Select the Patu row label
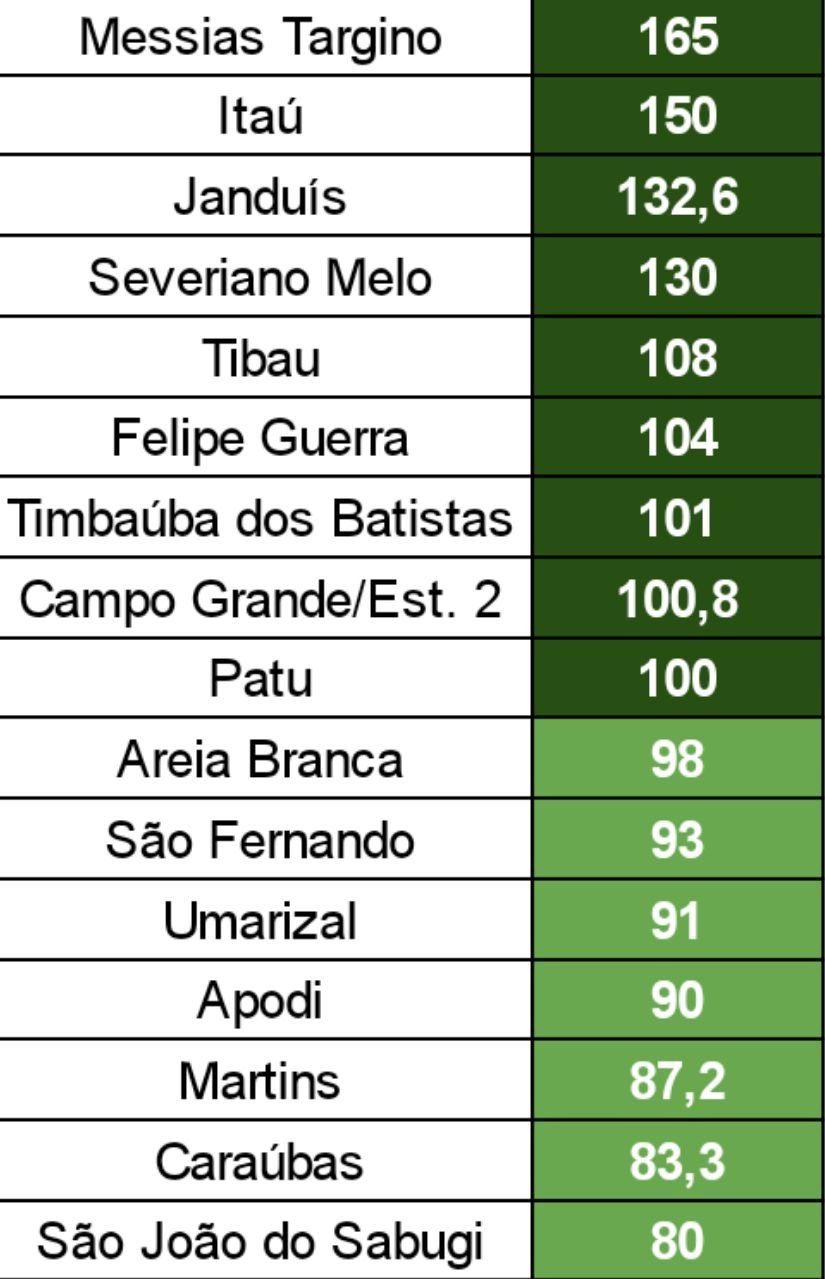The height and width of the screenshot is (1279, 825). coord(260,677)
